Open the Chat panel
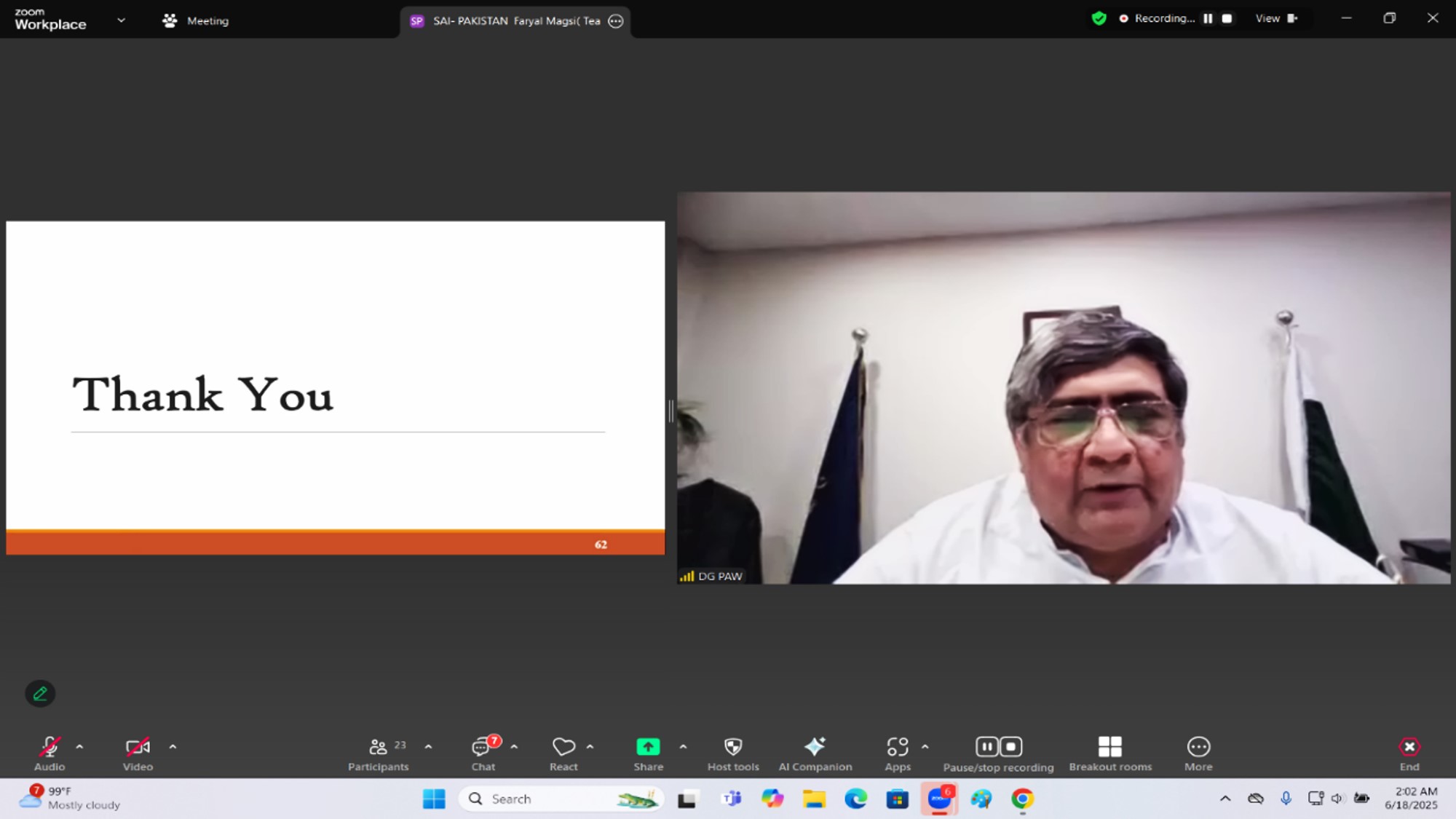 (x=483, y=753)
